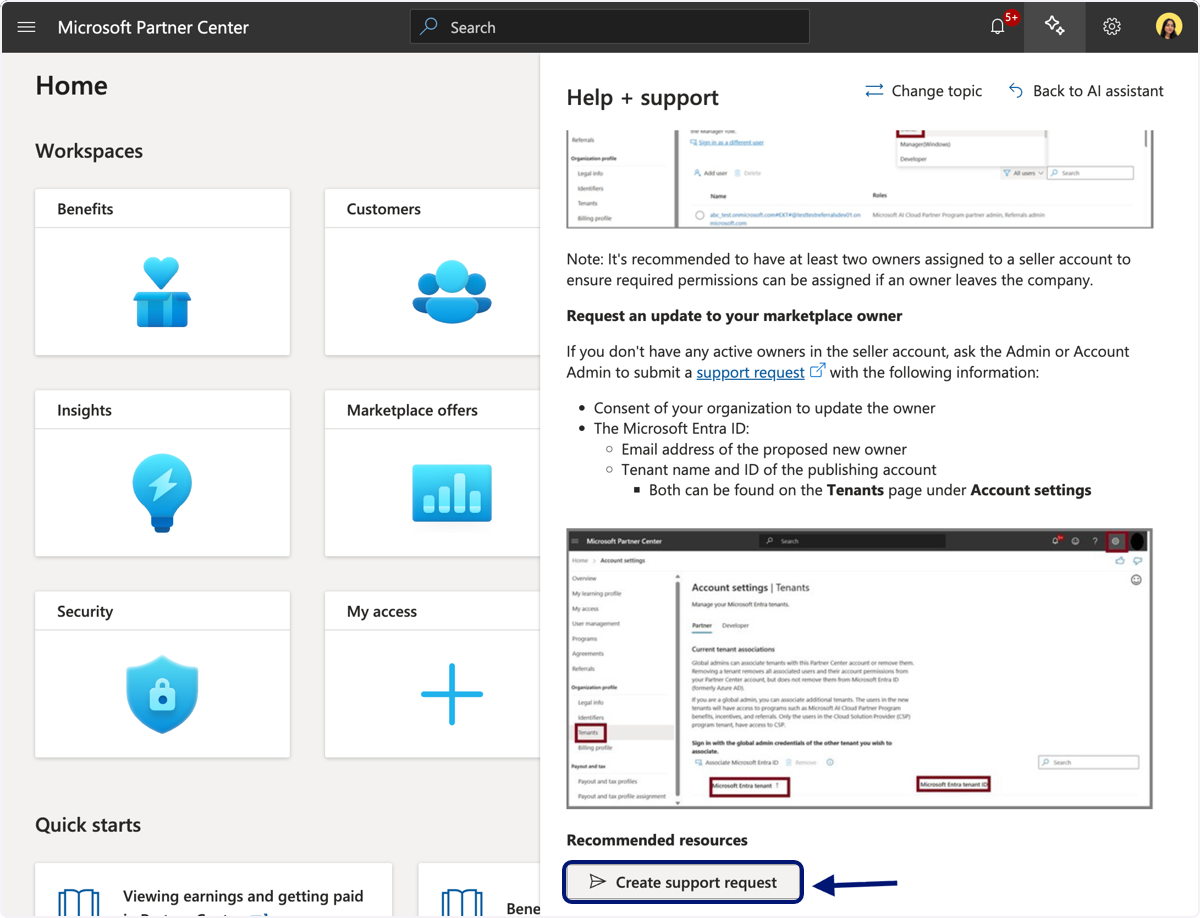Click the external link icon after support request
This screenshot has height=918, width=1200.
817,371
